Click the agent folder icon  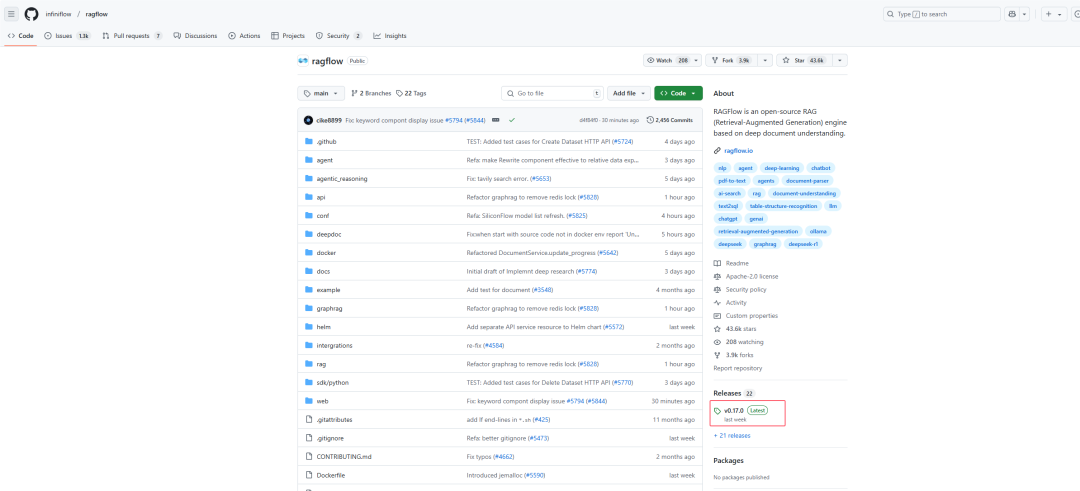pos(309,160)
